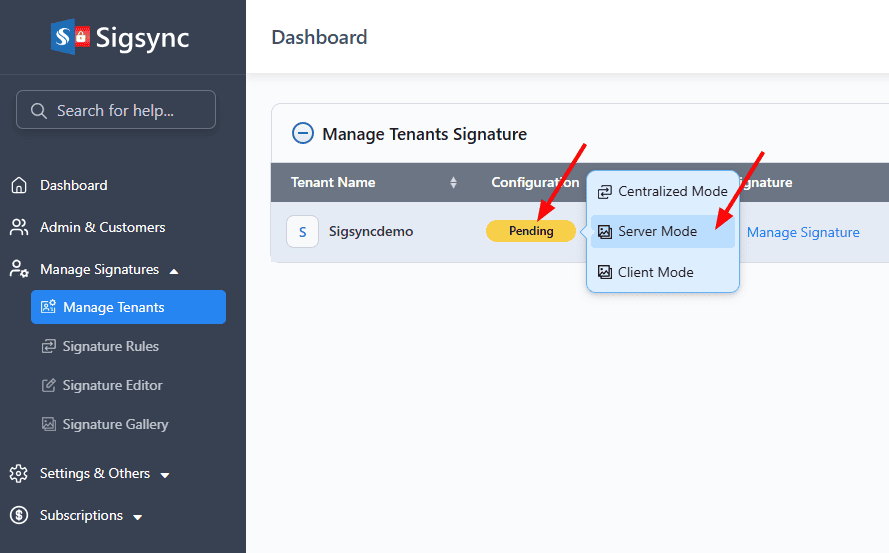Click the Signature Gallery image icon
Screen dimensions: 889x553
click(x=48, y=424)
